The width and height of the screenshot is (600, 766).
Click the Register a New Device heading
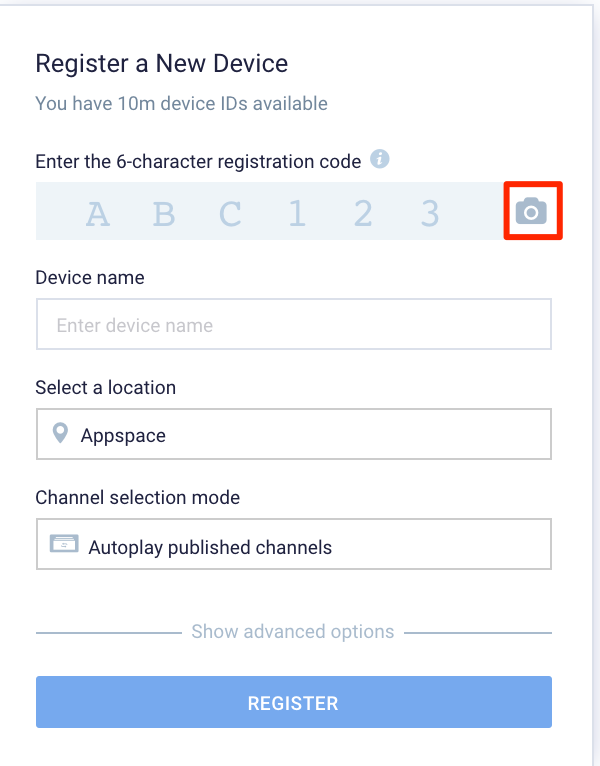click(162, 64)
